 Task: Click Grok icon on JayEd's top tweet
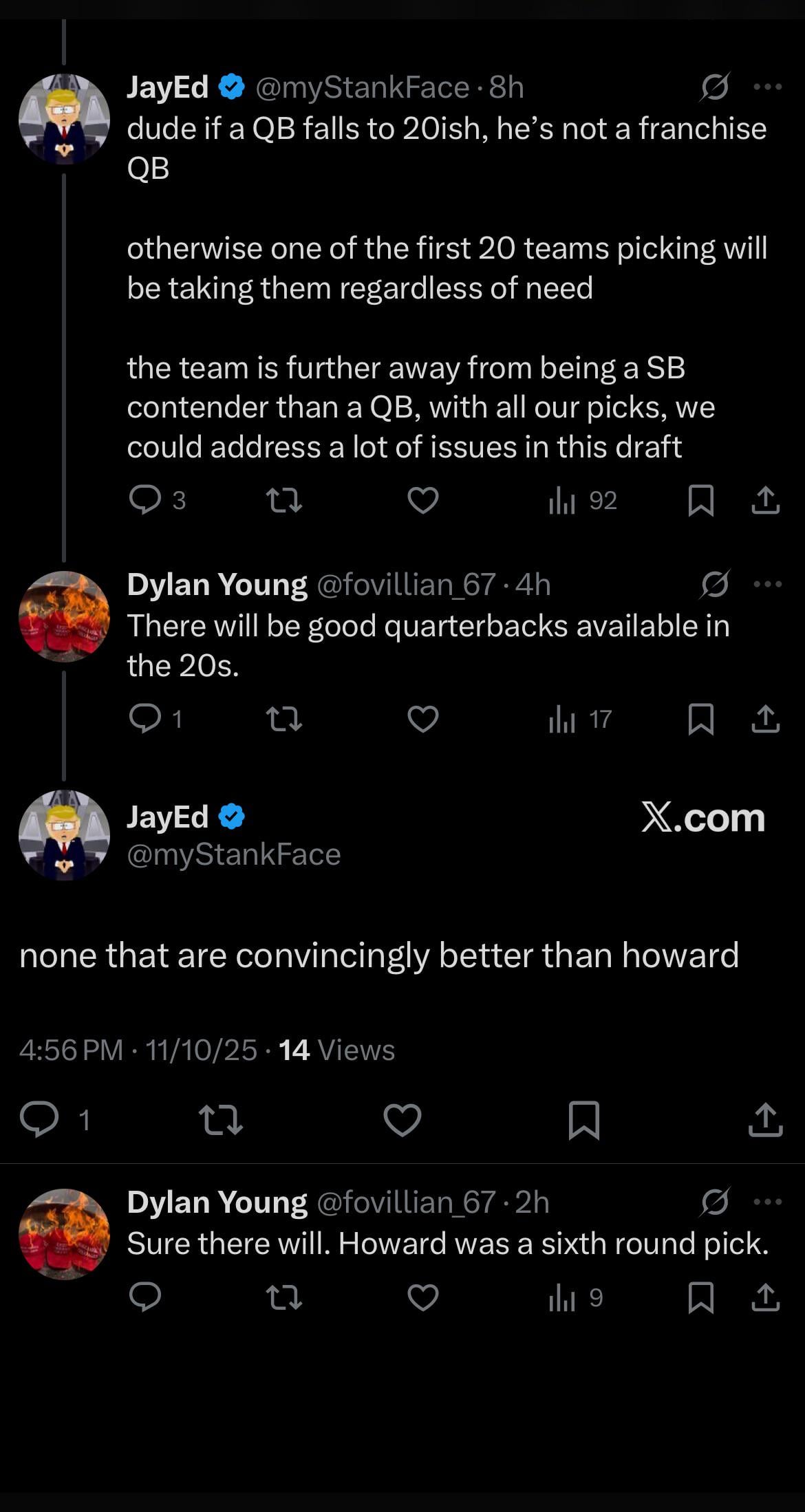tap(714, 87)
